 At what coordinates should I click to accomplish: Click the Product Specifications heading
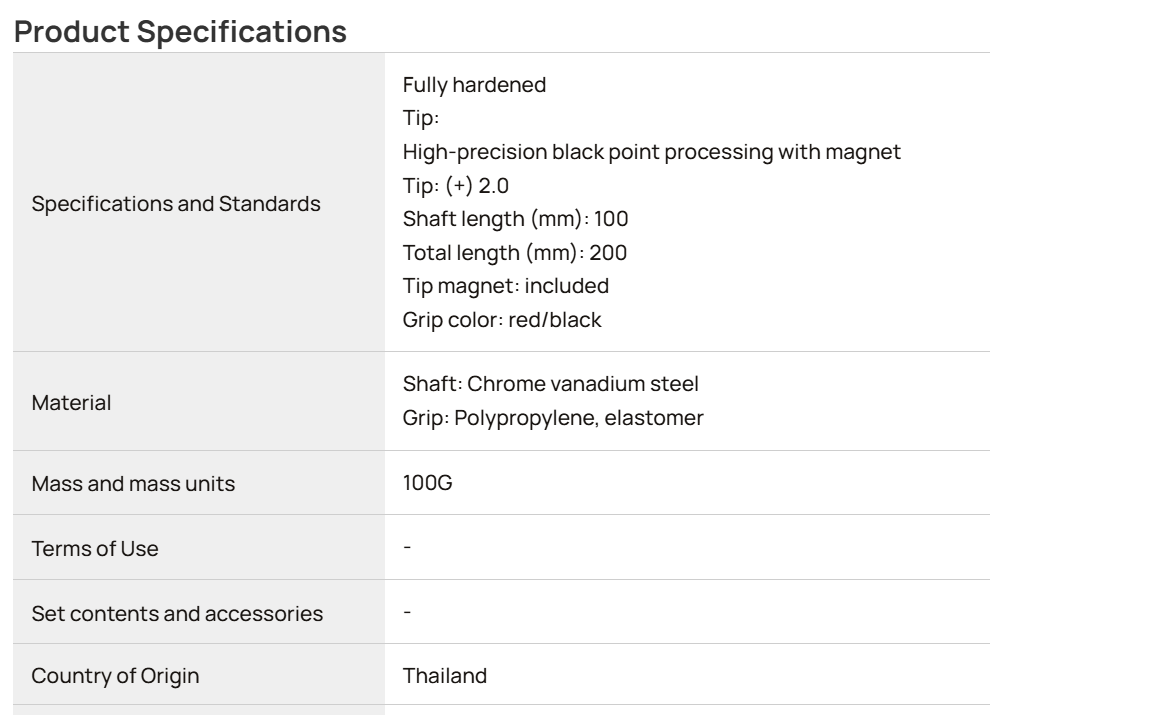pos(180,32)
